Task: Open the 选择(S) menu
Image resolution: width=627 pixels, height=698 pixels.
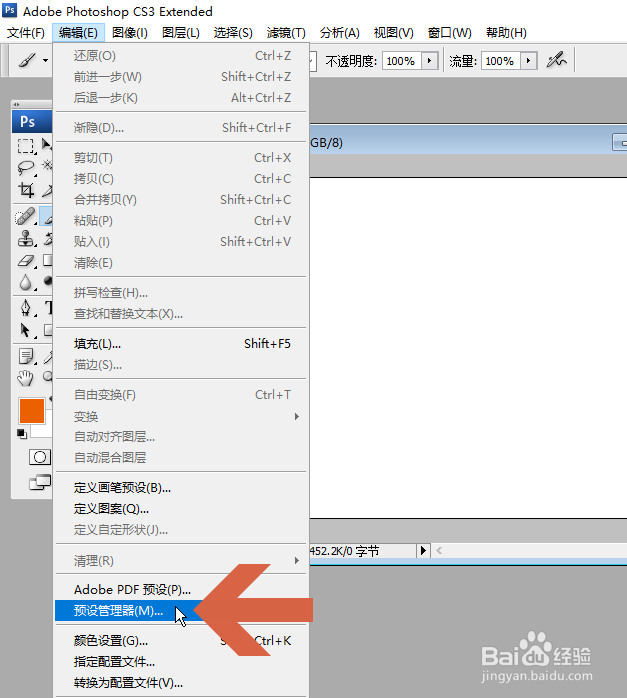Action: [x=233, y=32]
